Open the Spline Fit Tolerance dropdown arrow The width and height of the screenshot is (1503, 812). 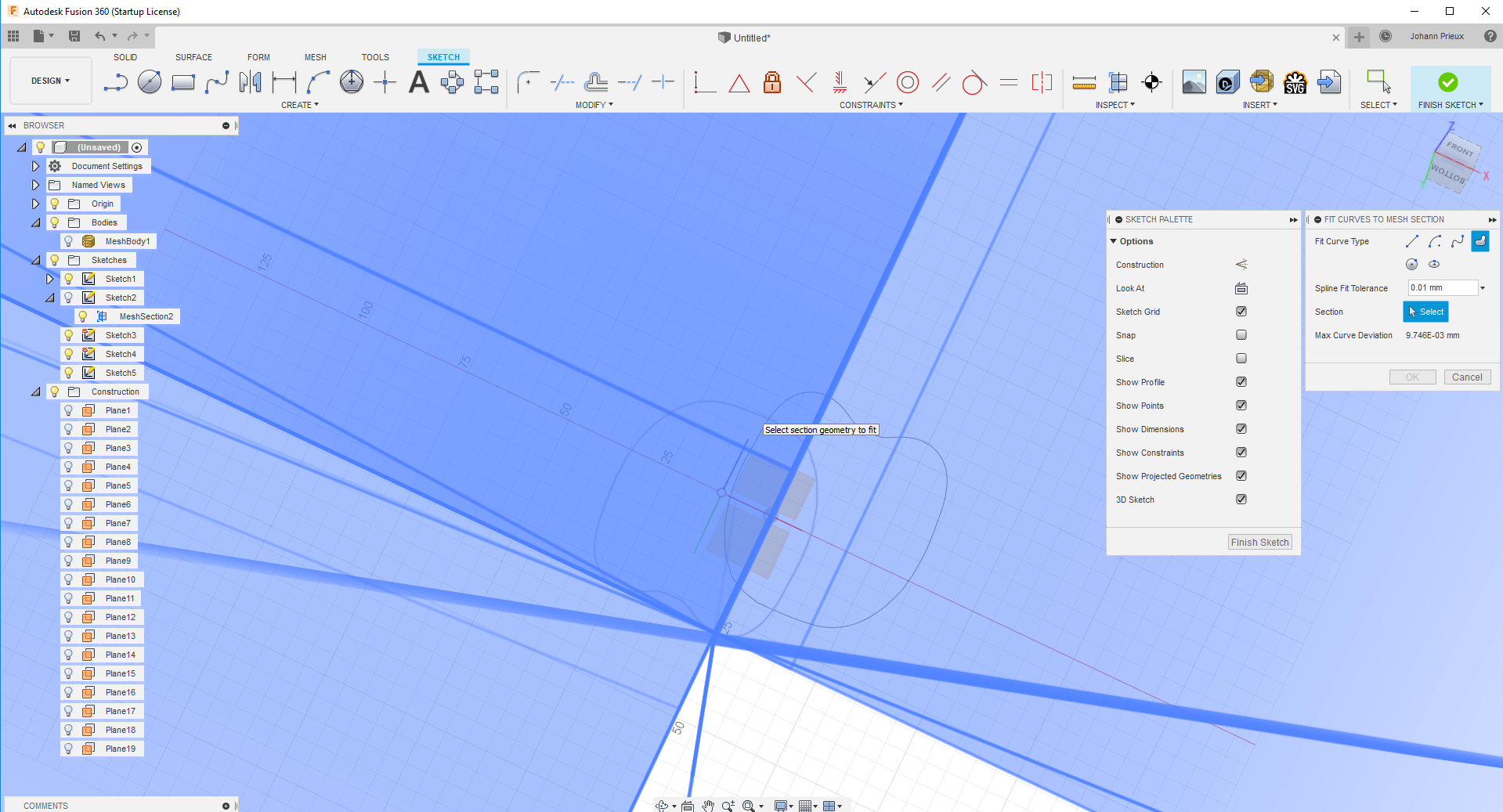pos(1483,288)
